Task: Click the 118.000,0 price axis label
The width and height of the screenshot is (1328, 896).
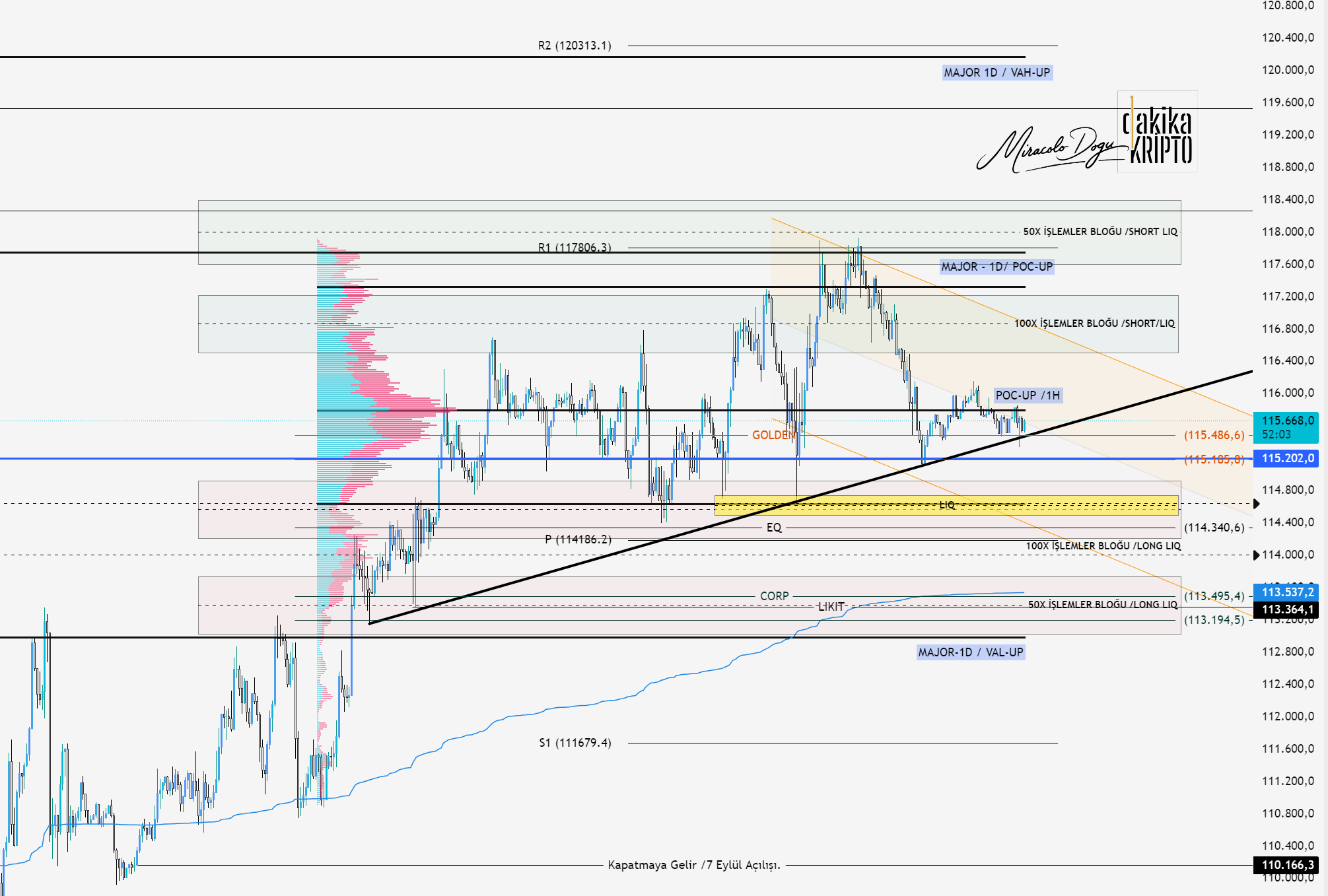Action: (1288, 232)
